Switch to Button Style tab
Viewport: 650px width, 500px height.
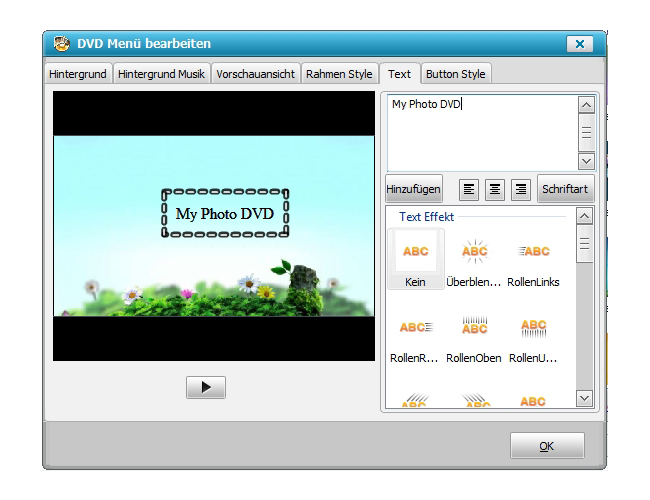(x=456, y=74)
